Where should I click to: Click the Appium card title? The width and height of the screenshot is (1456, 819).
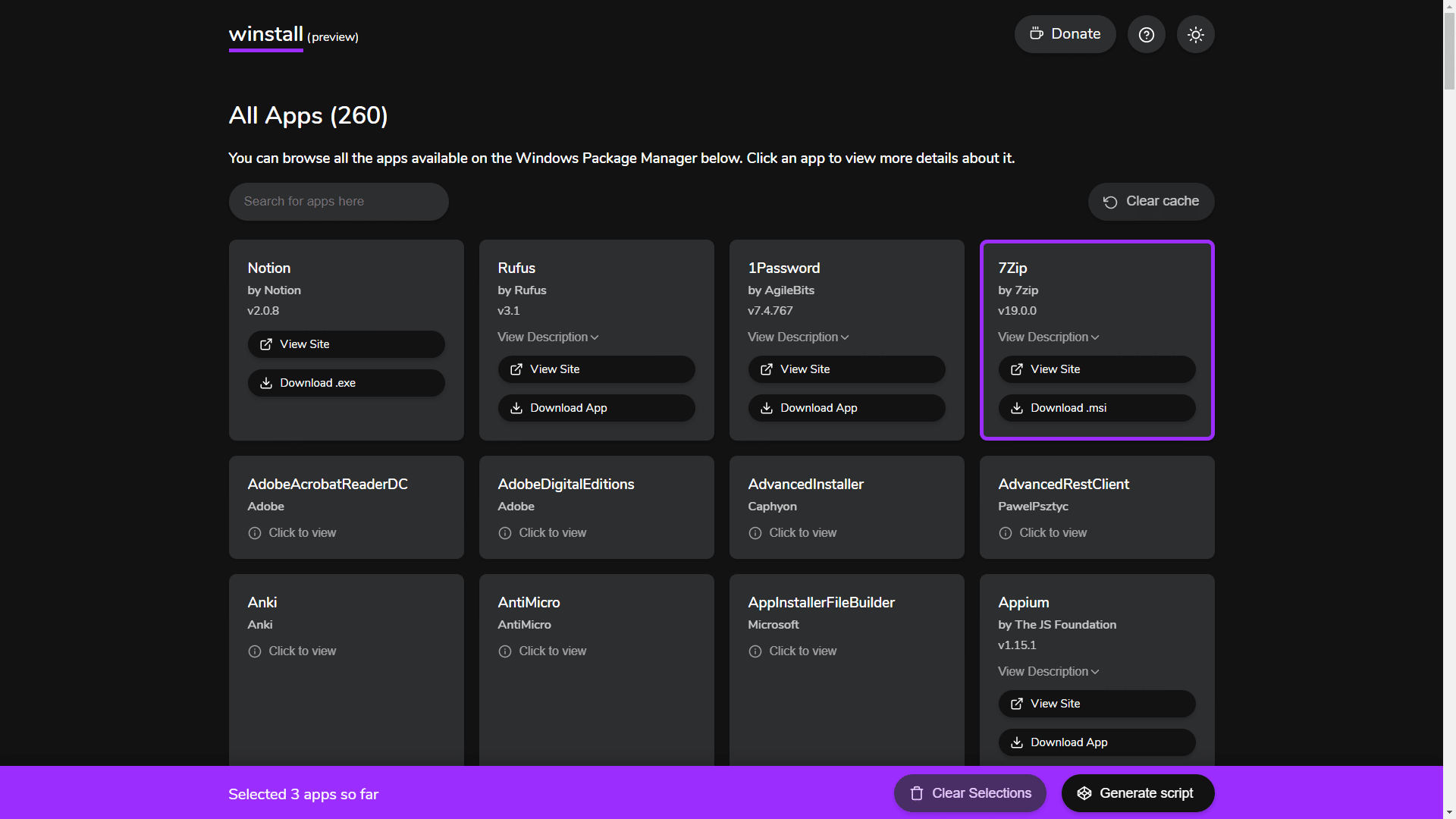(1024, 602)
